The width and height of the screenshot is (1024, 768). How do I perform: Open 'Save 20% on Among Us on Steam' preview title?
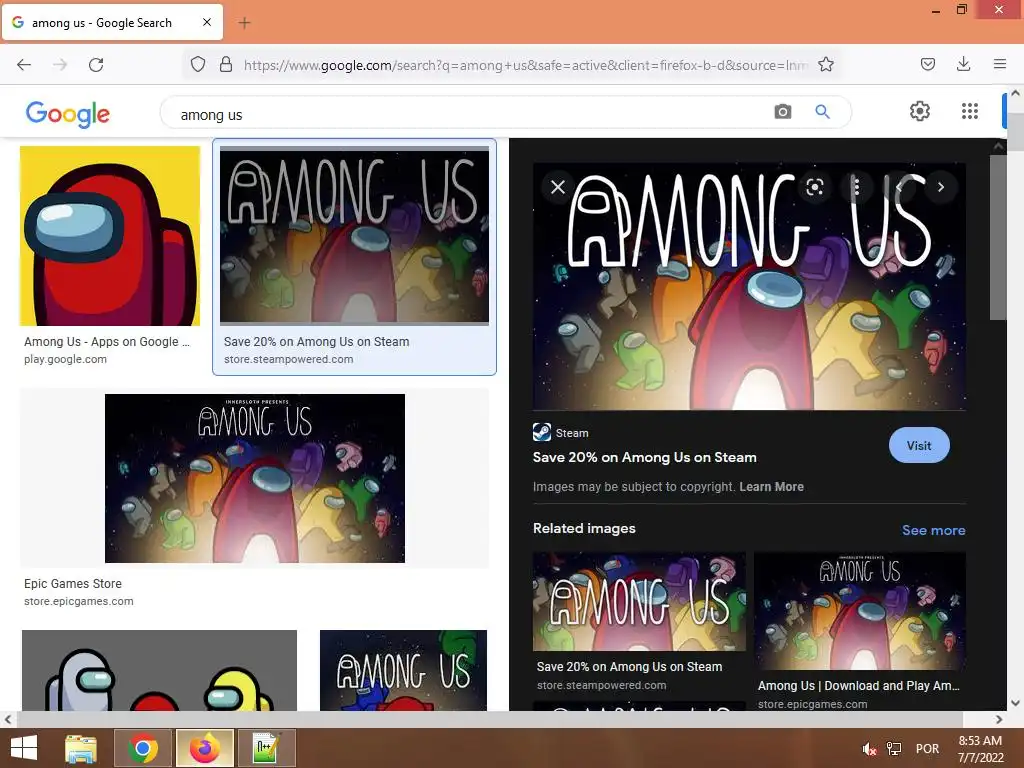click(x=645, y=457)
